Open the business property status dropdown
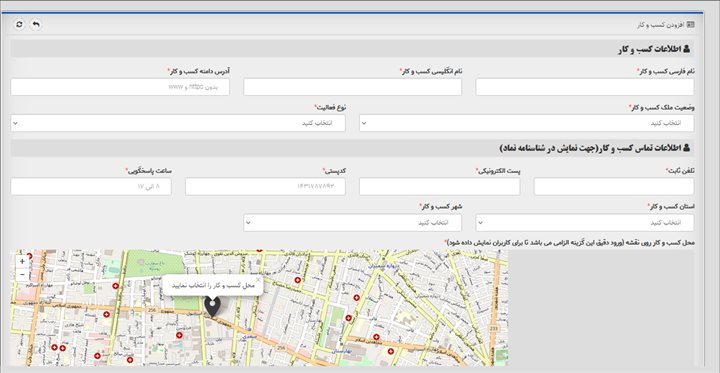The width and height of the screenshot is (720, 373). (x=527, y=123)
